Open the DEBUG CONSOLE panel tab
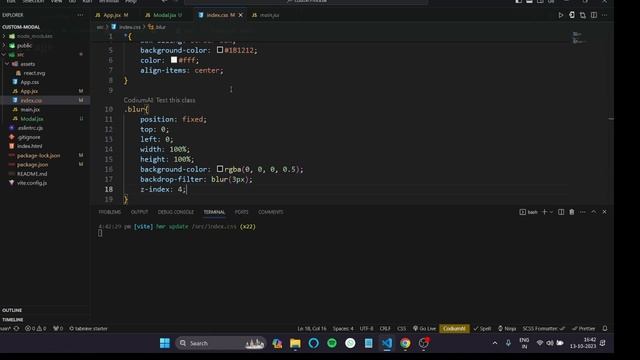Screen dimensions: 640x360 (x=176, y=212)
